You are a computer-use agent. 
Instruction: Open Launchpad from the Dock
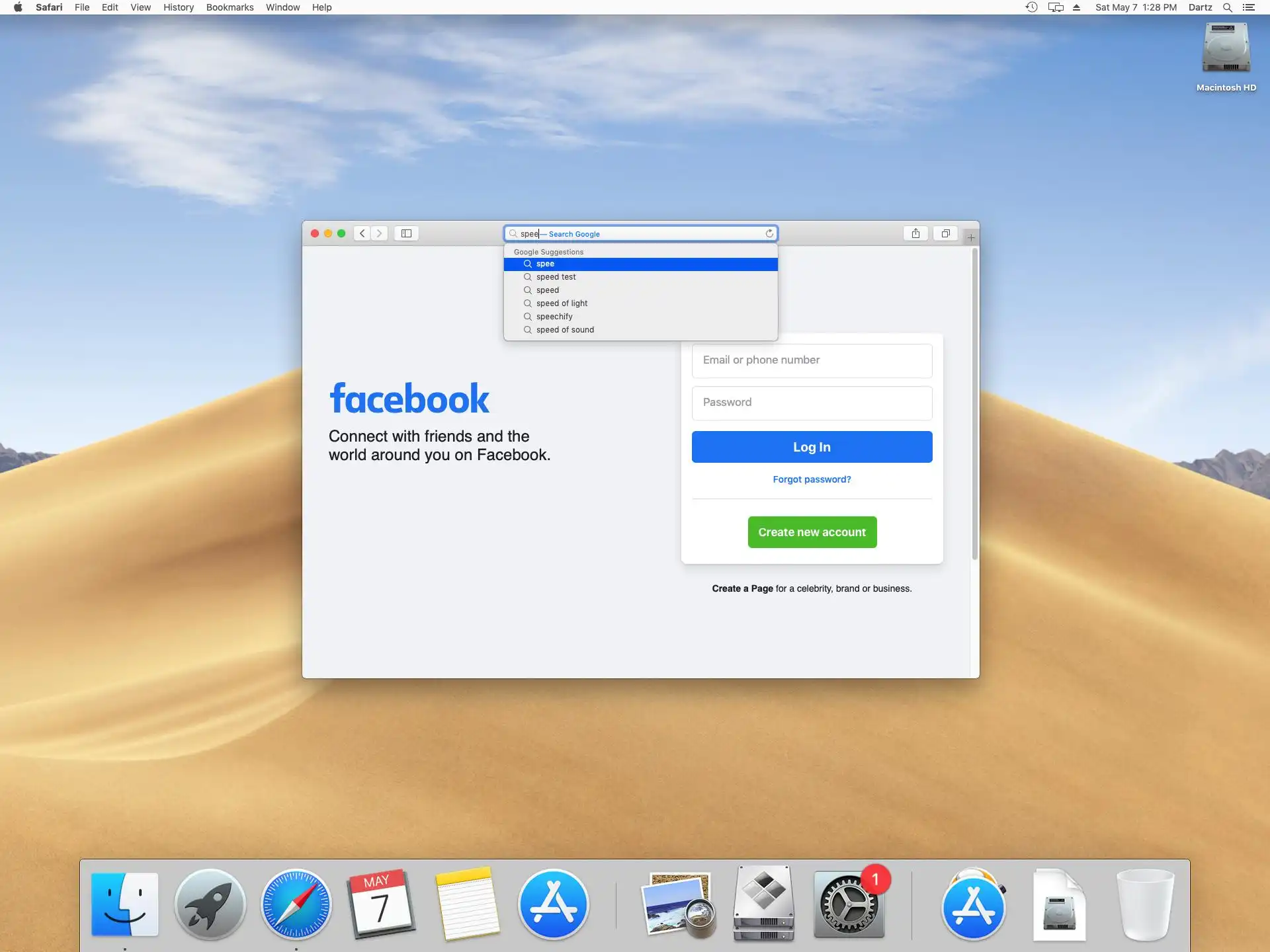[210, 904]
